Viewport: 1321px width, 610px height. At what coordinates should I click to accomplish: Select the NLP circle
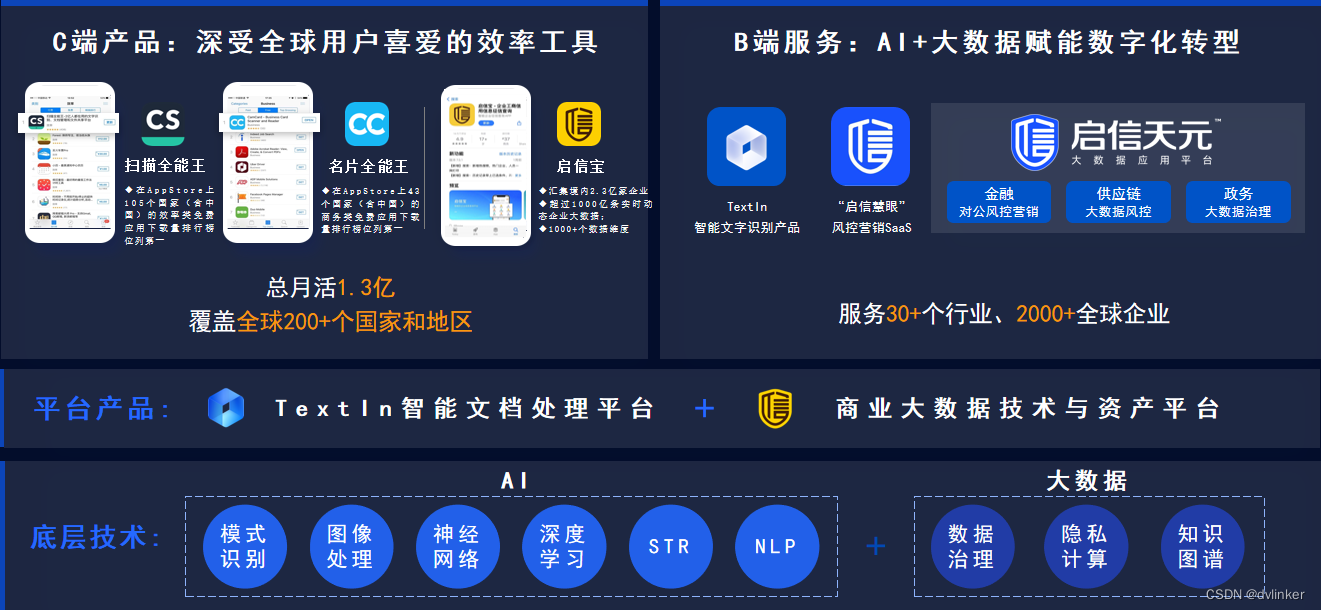[x=776, y=547]
